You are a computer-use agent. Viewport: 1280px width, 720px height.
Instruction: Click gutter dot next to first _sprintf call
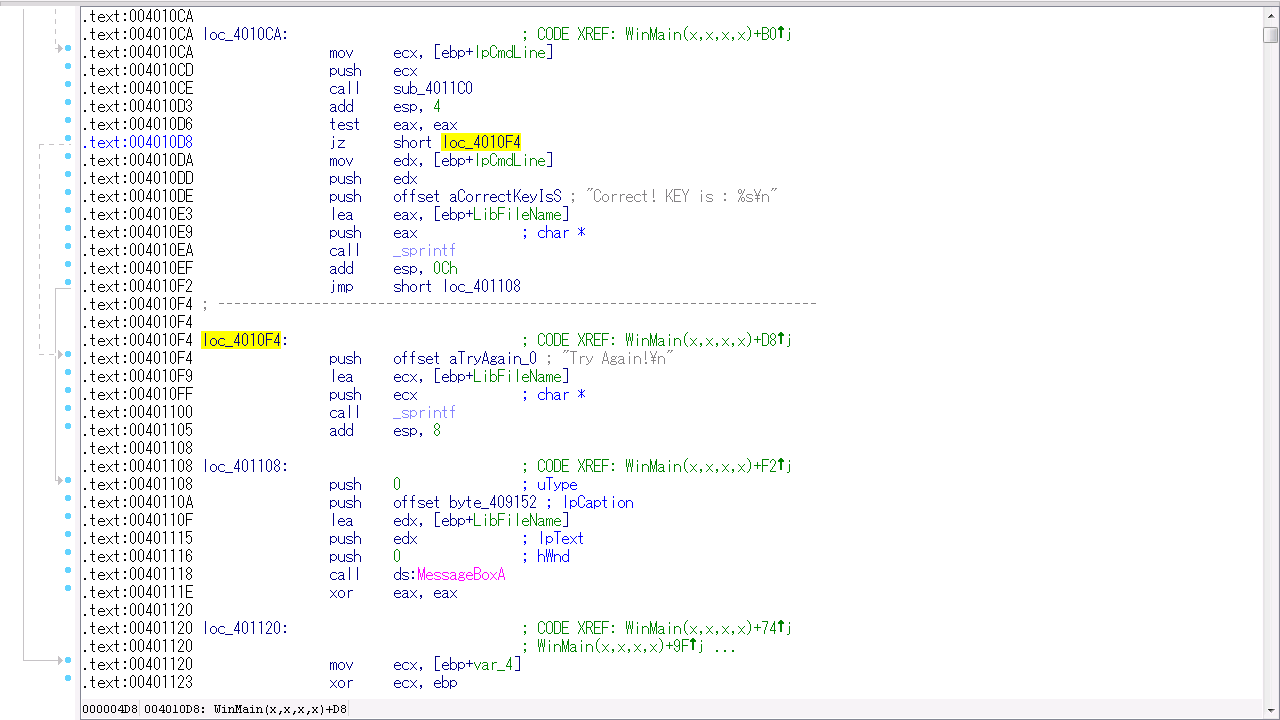(68, 250)
